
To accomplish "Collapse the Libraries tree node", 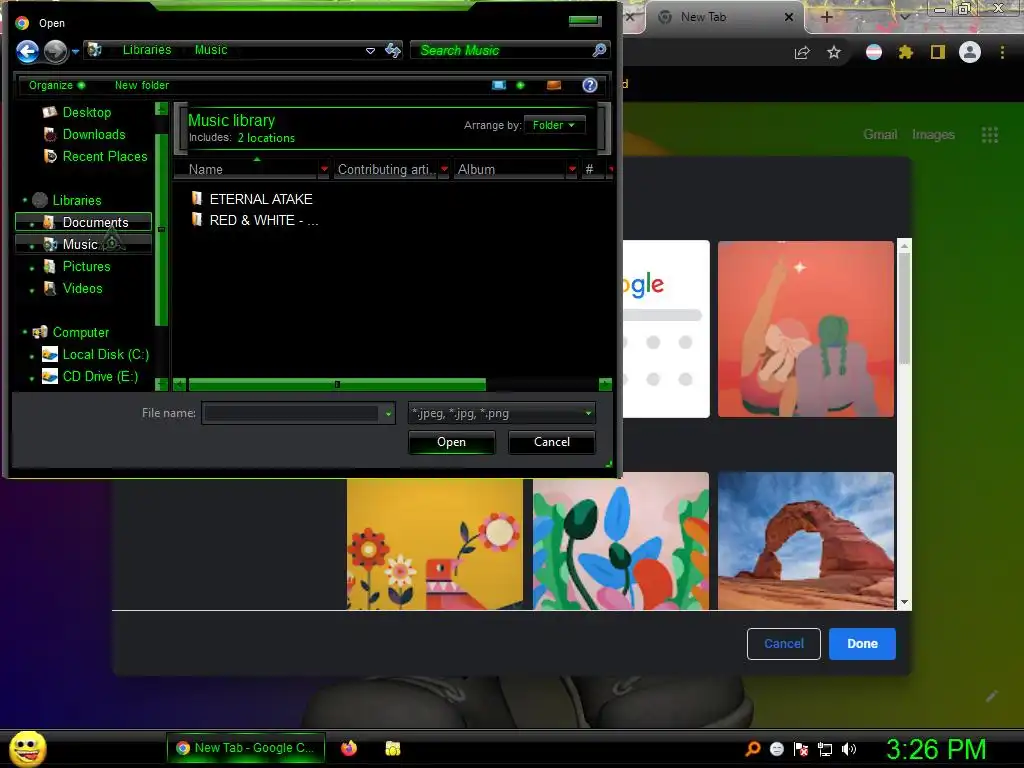I will coord(25,200).
